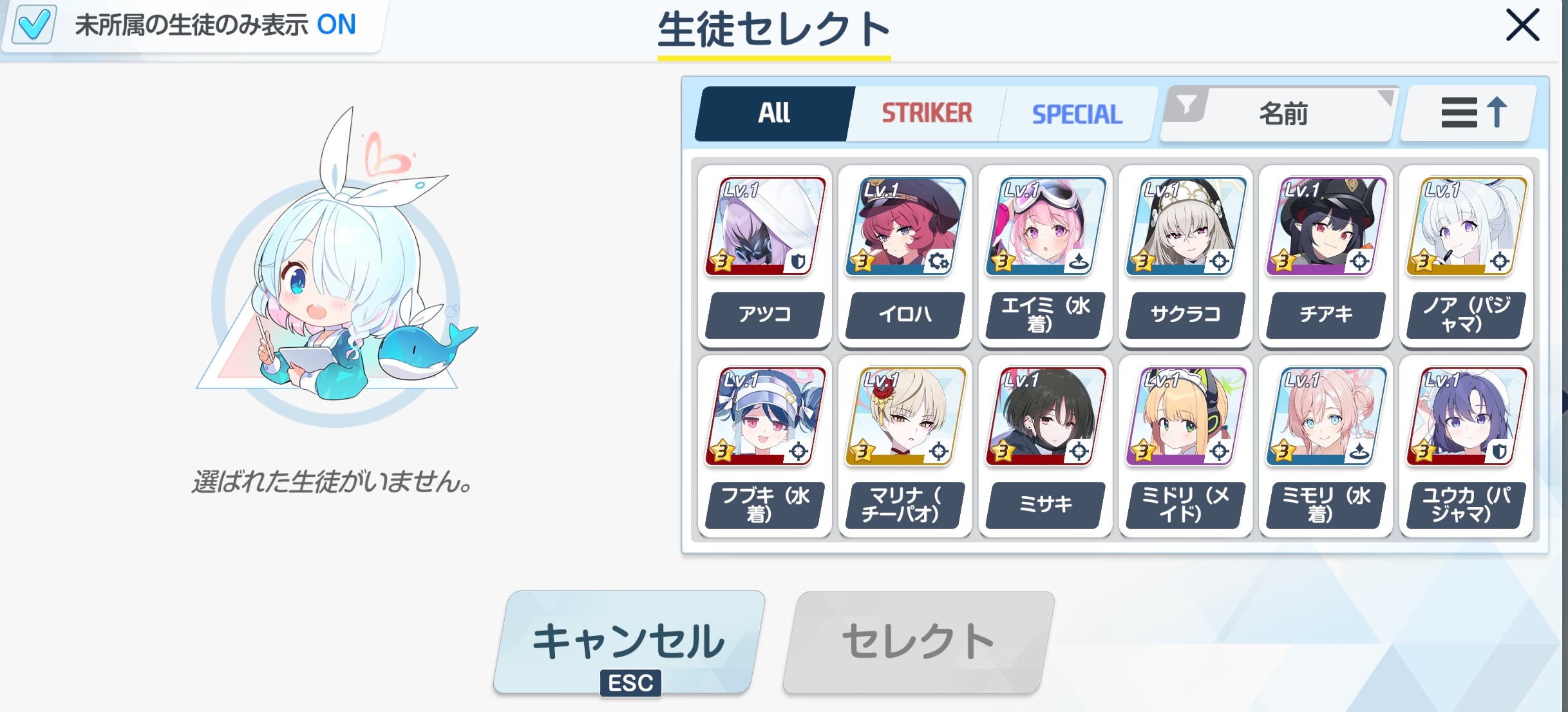Pick the マリナ (チーパオ) student card
The image size is (1568, 712).
[x=905, y=446]
